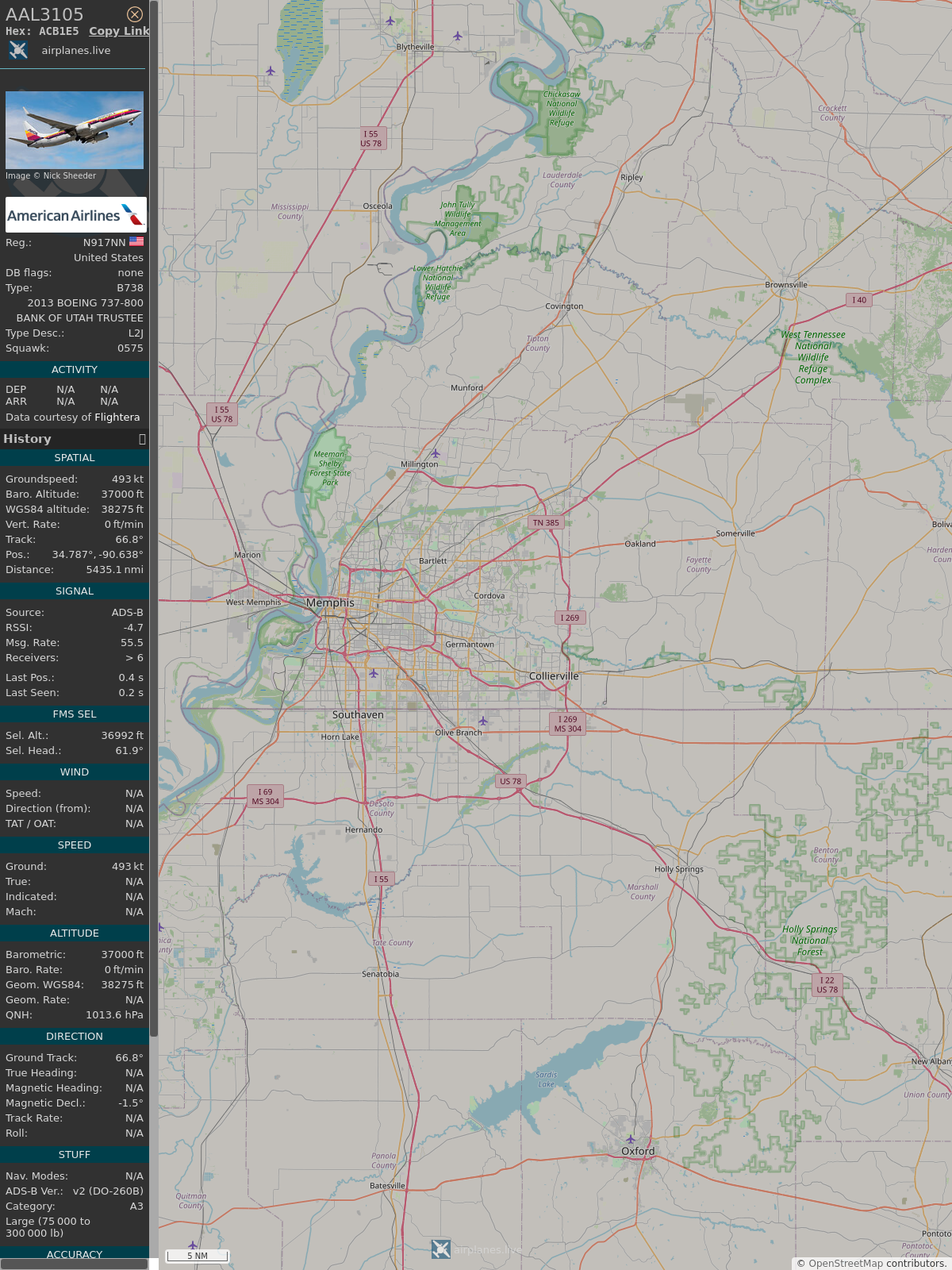
Task: Click the WIND section header
Action: coord(75,772)
